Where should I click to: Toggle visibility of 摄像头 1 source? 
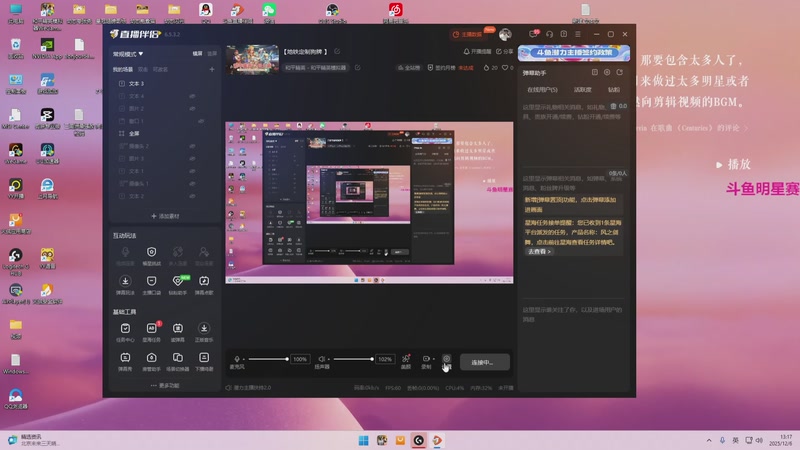click(x=192, y=184)
